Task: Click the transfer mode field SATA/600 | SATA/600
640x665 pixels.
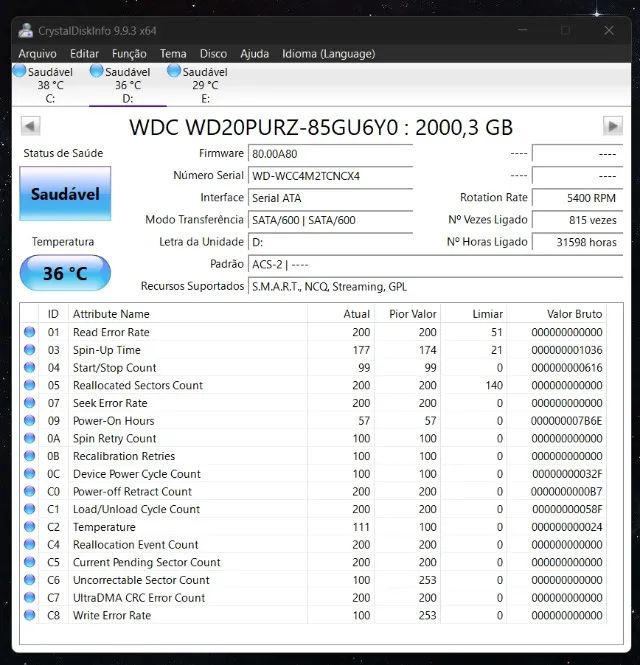Action: [330, 220]
